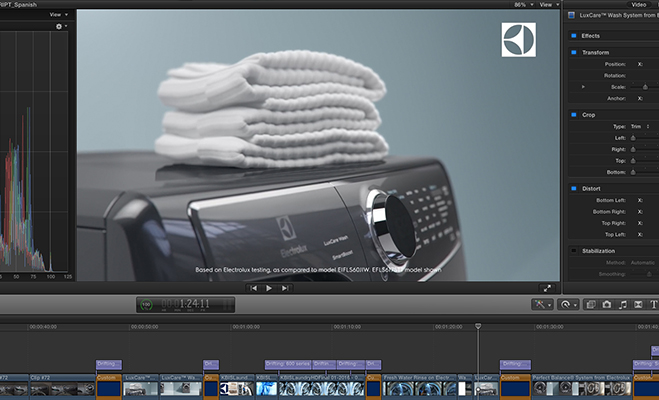The image size is (659, 400).
Task: Select the Perfect Balance System clip
Action: (582, 385)
